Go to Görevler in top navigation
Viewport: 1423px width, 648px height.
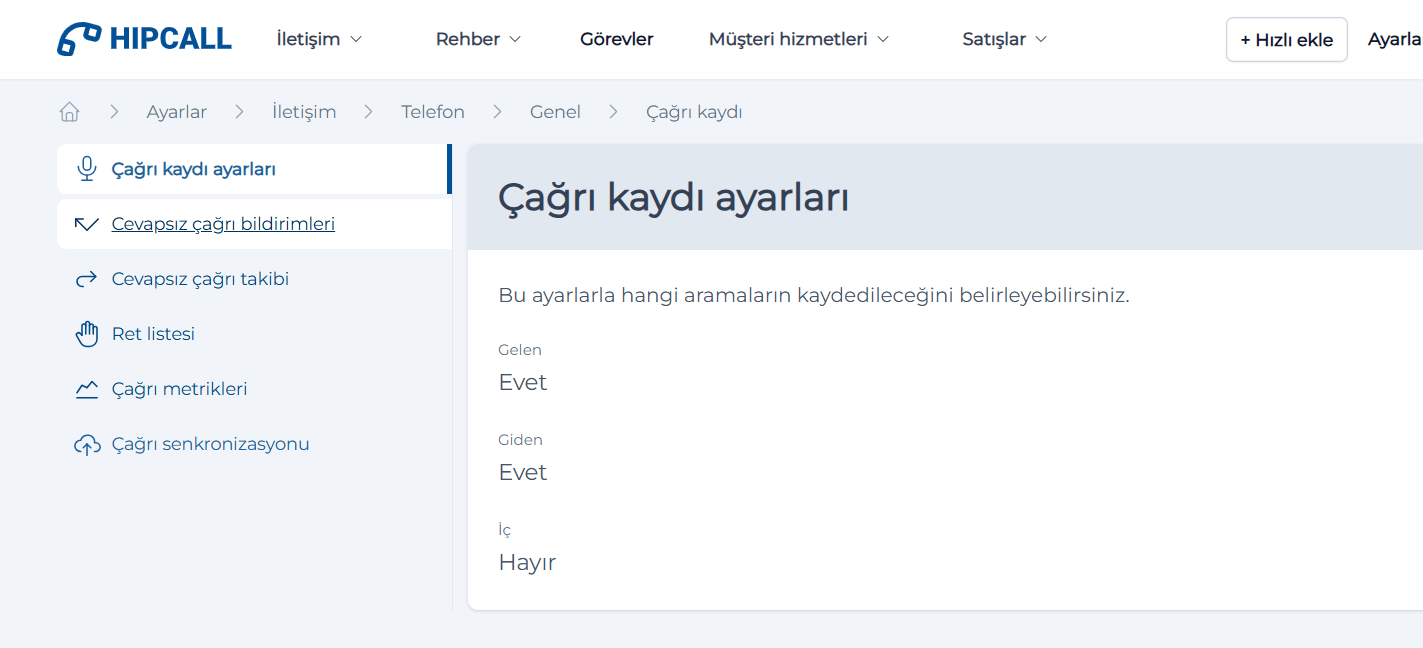tap(616, 39)
